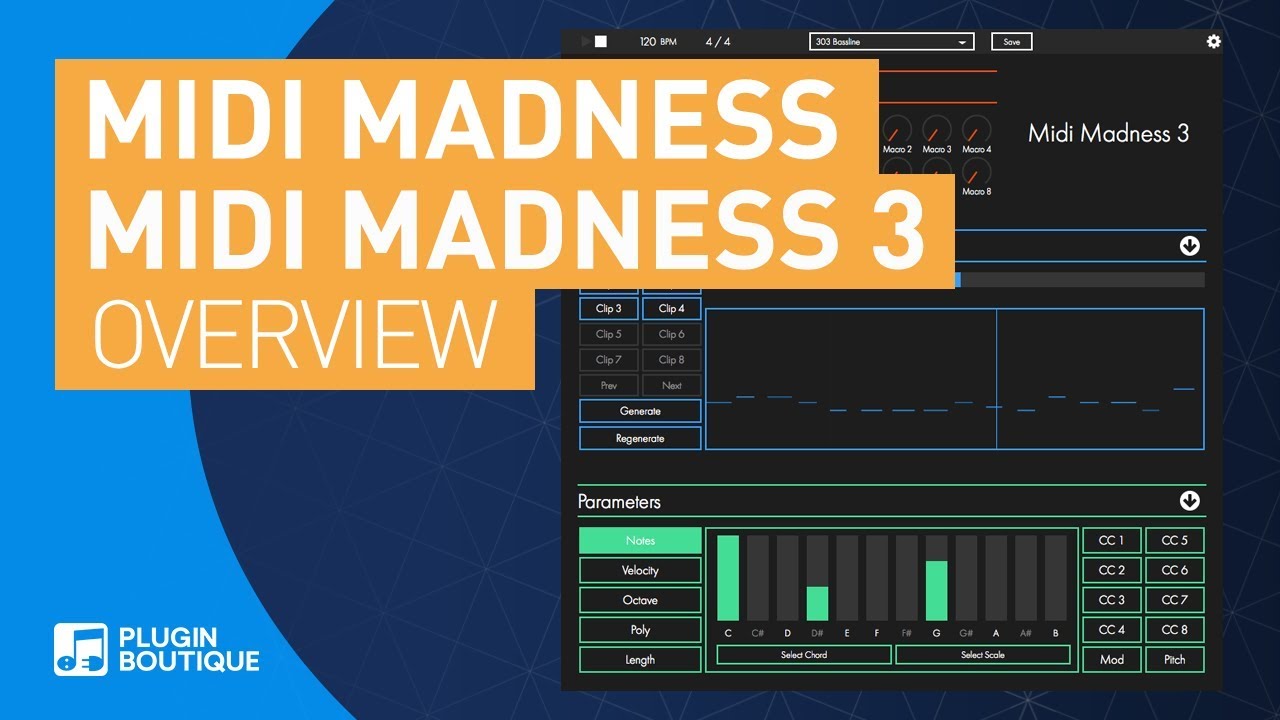Image resolution: width=1280 pixels, height=720 pixels.
Task: Select the CC 5 parameter
Action: (x=1175, y=541)
